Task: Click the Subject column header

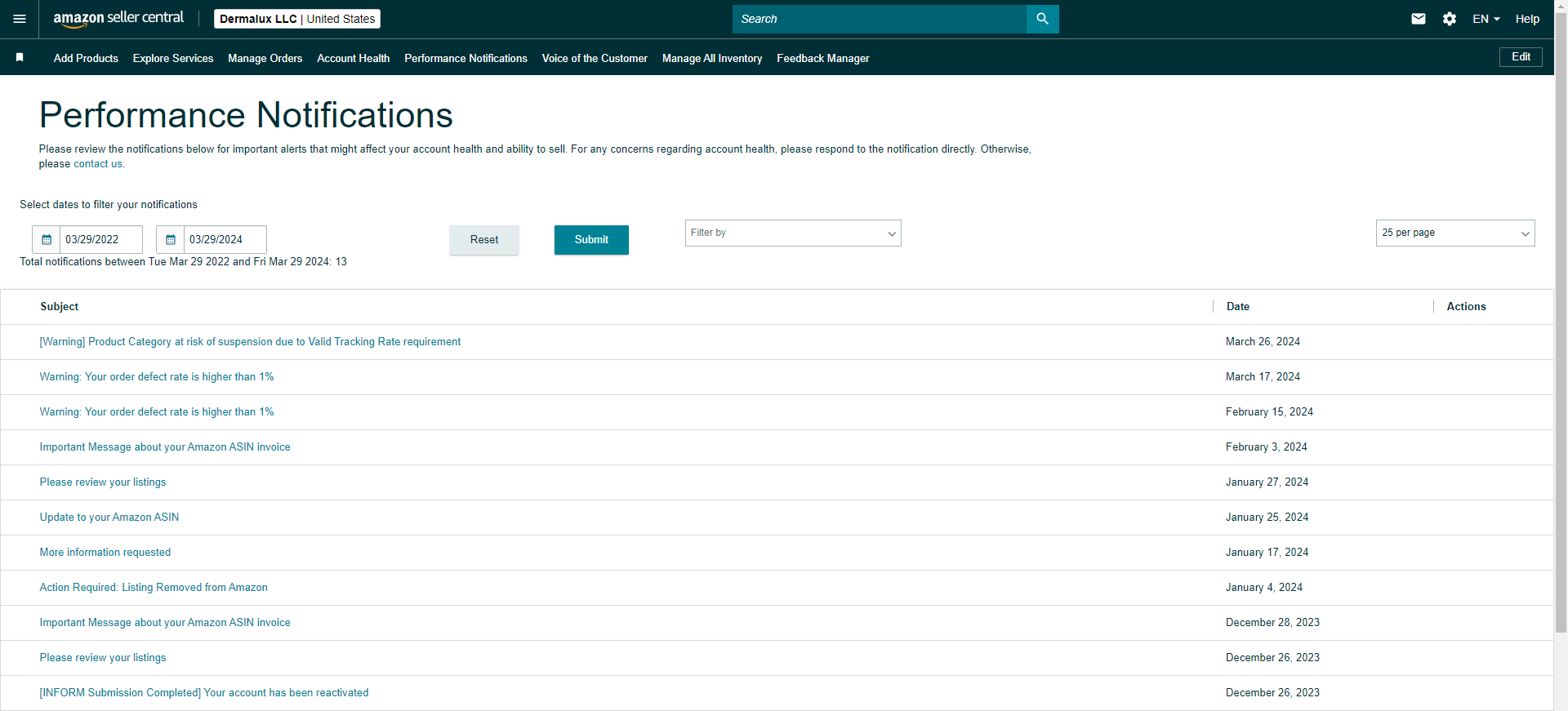Action: pos(60,307)
